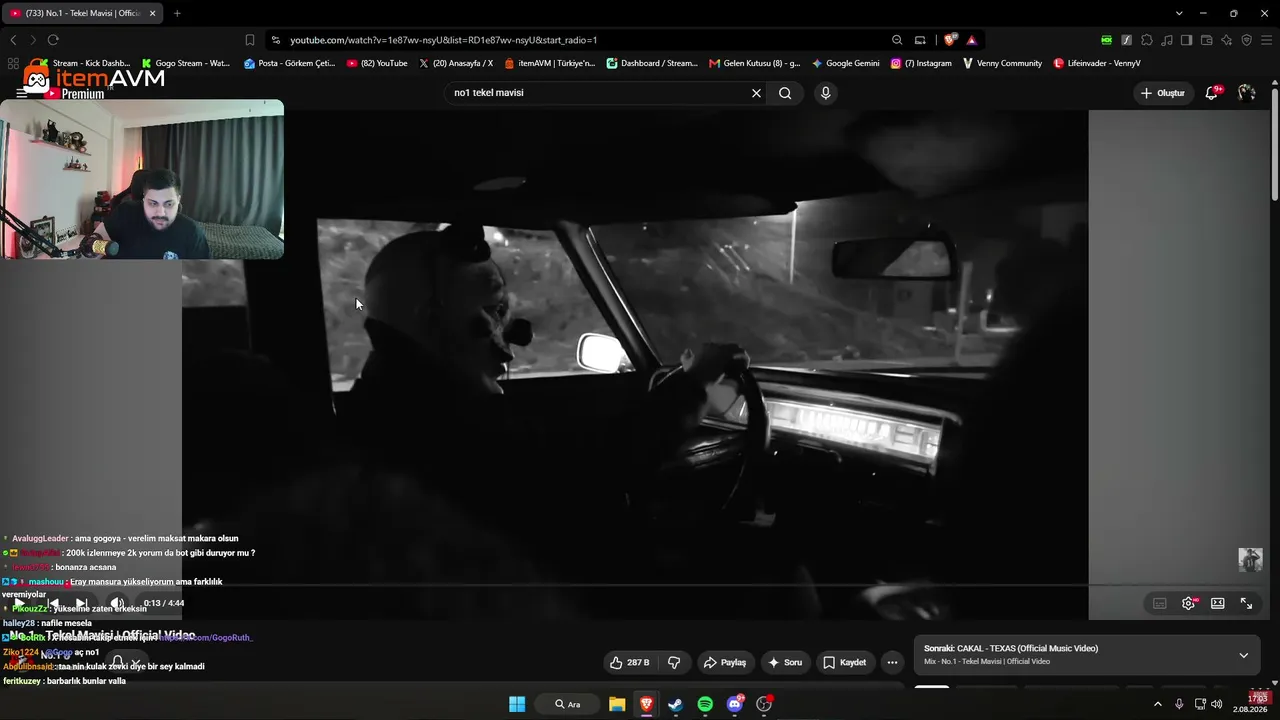
Task: Open the Instagram bookmark
Action: (921, 63)
